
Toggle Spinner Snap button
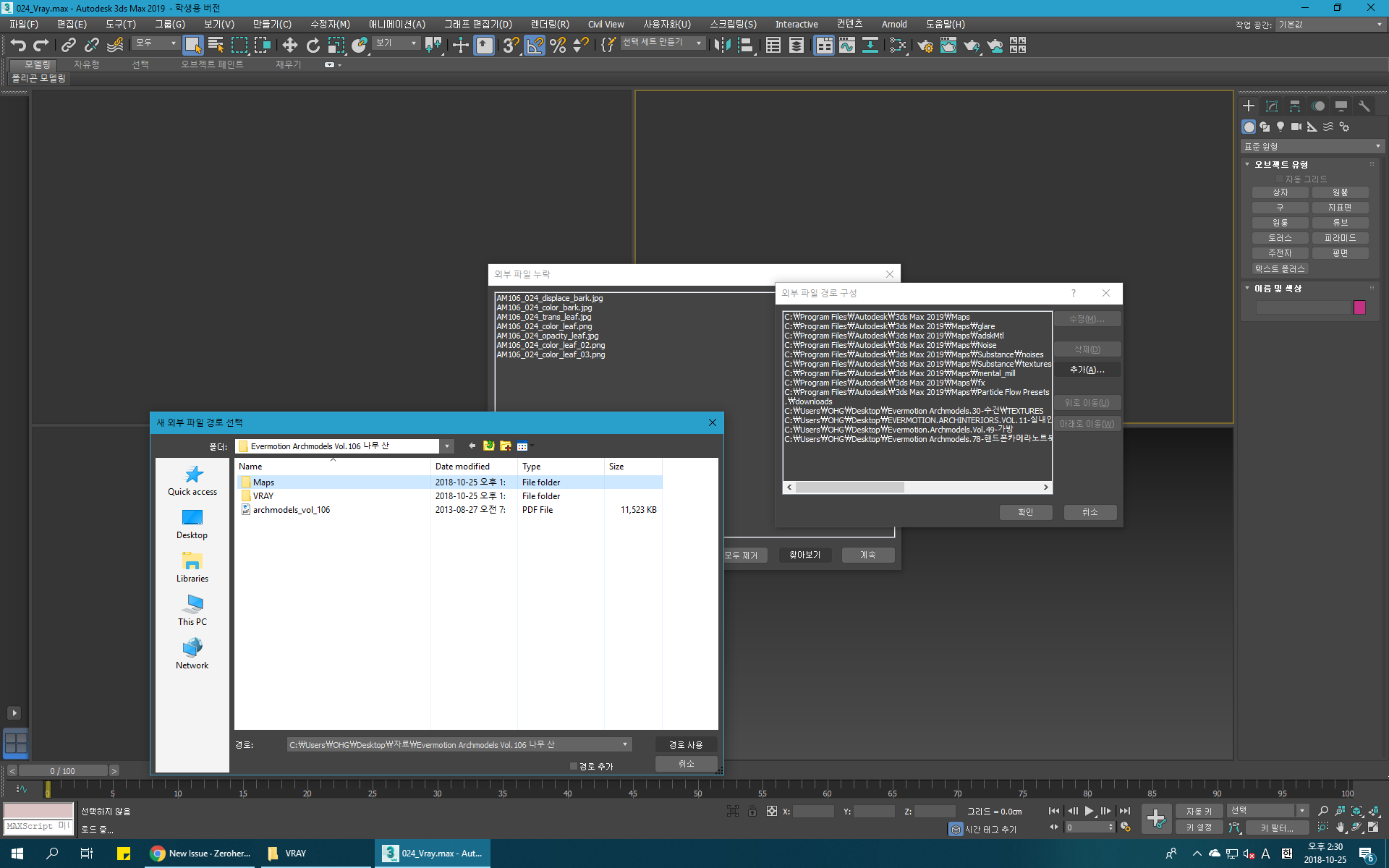(581, 46)
